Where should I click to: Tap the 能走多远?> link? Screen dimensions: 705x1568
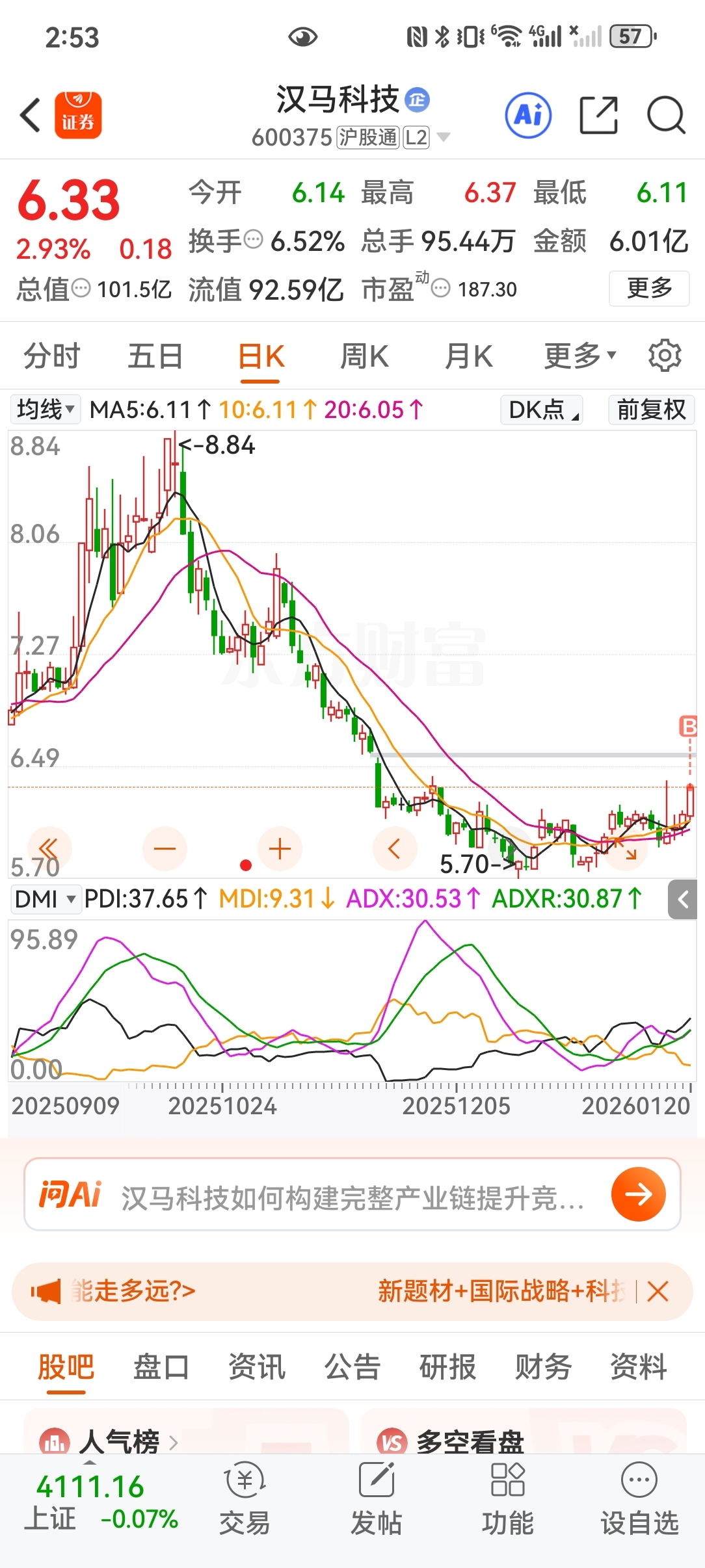pos(133,1291)
